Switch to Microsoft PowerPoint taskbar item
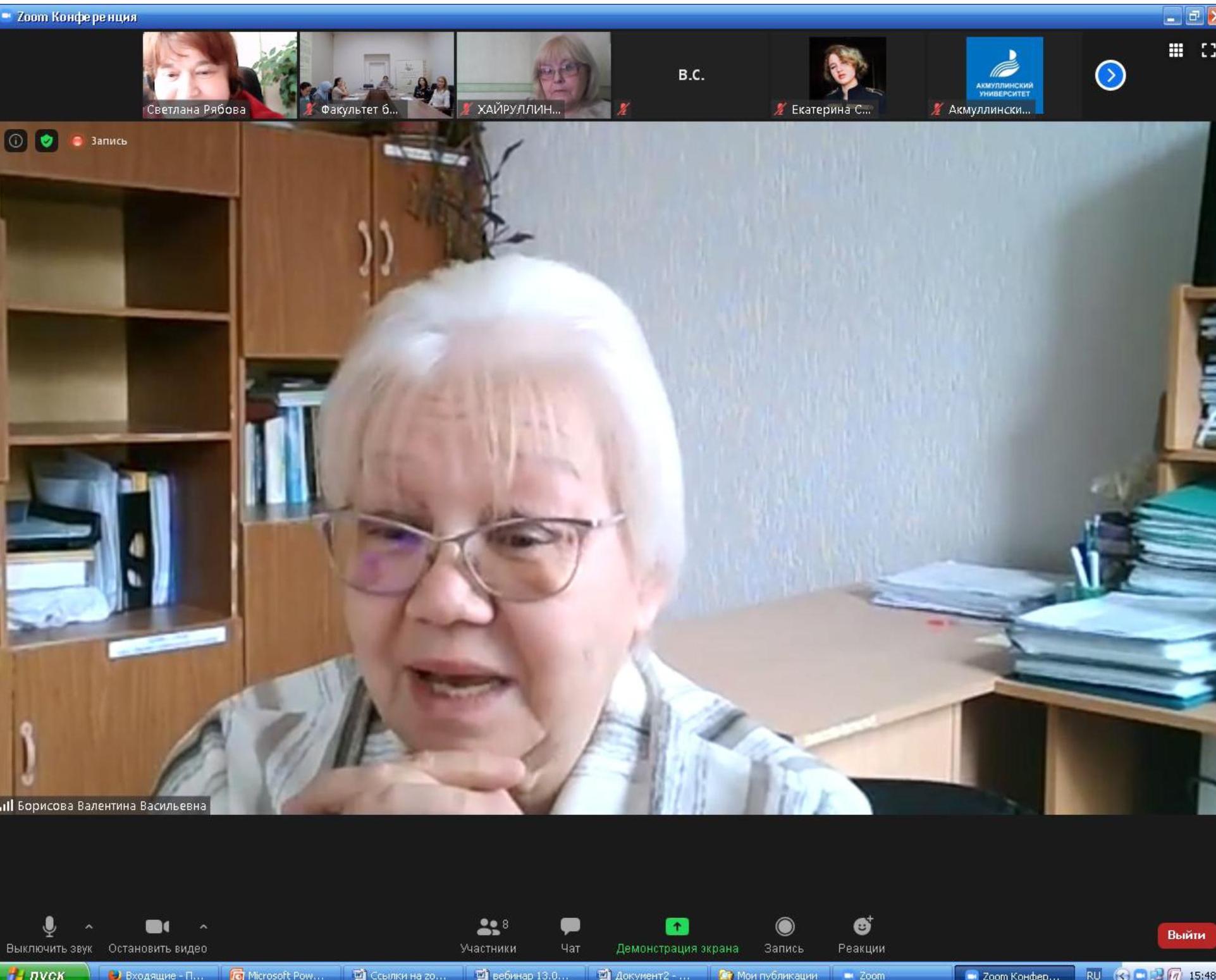1216x980 pixels. coord(278,974)
